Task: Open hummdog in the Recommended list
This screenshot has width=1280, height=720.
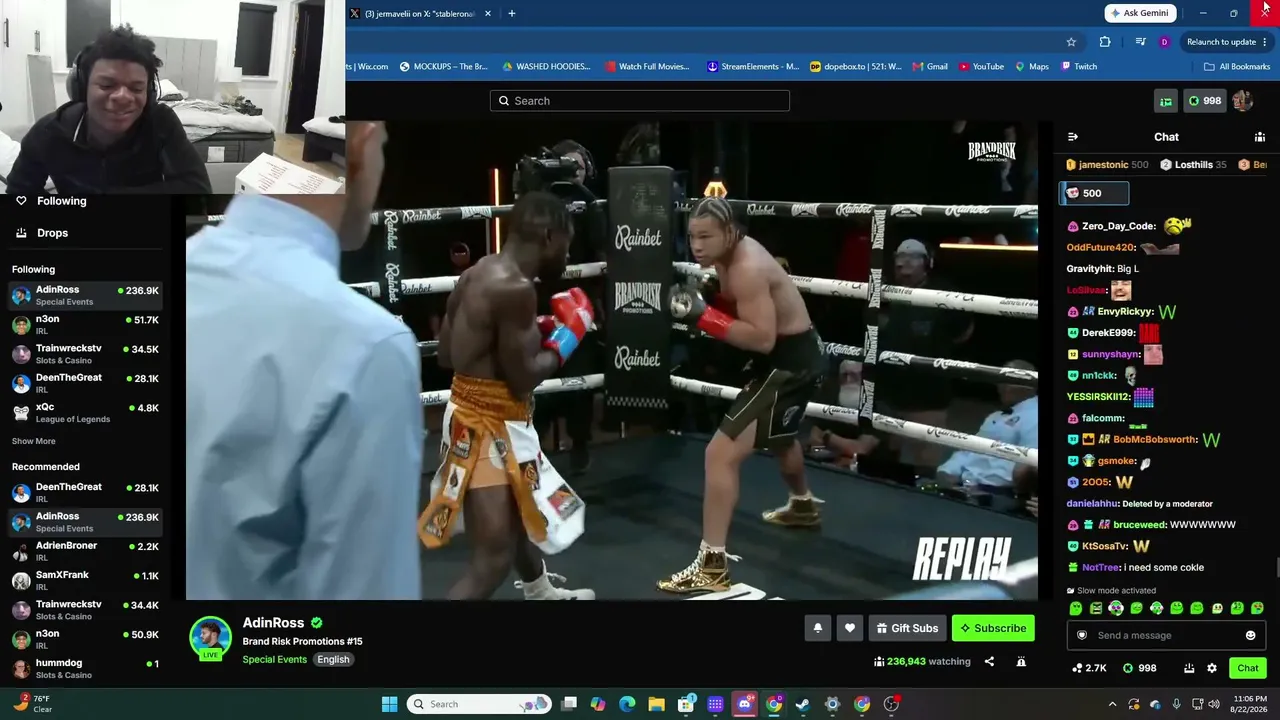Action: [84, 668]
